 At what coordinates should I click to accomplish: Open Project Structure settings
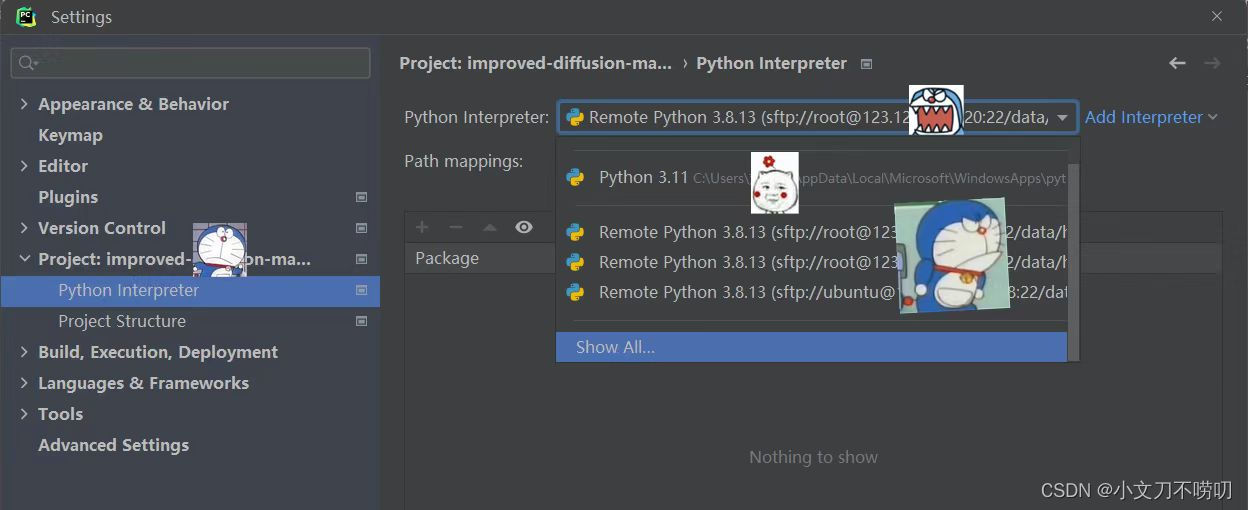[x=122, y=321]
